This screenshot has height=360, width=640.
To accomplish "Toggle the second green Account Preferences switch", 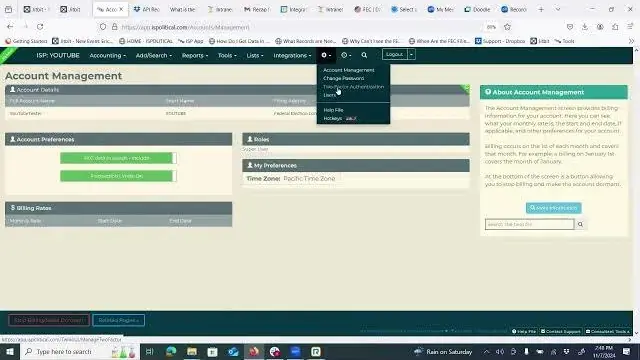I will (x=118, y=176).
